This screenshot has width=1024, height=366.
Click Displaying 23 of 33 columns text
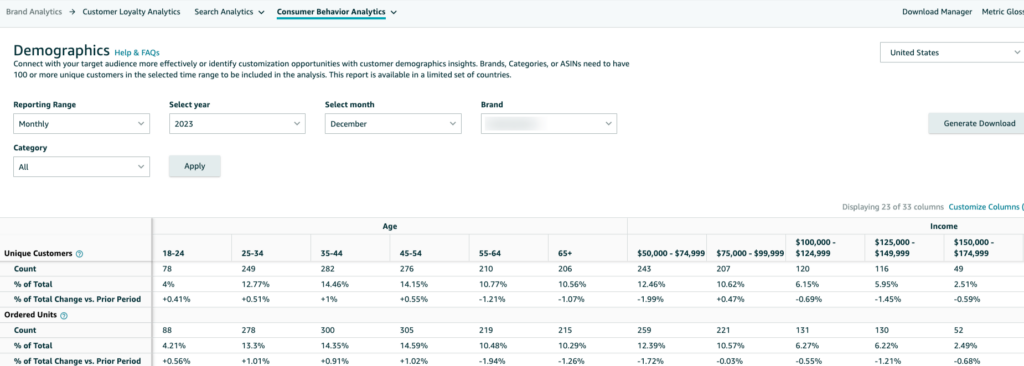[x=893, y=207]
